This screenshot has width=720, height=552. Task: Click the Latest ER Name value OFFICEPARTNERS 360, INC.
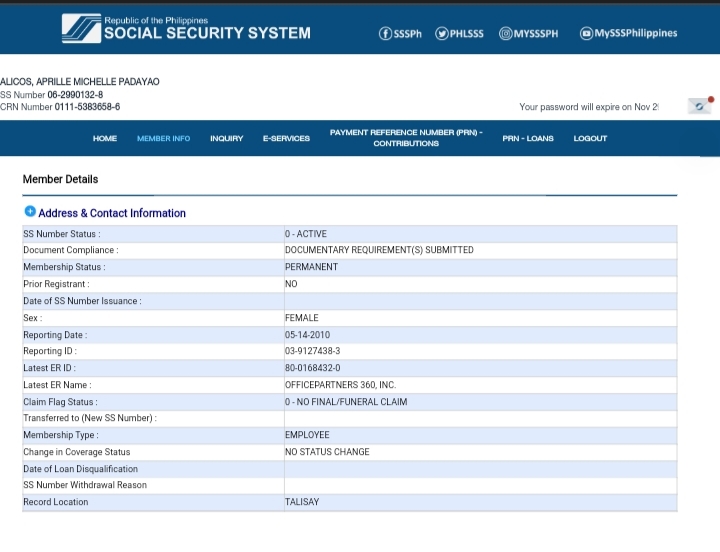tap(340, 385)
